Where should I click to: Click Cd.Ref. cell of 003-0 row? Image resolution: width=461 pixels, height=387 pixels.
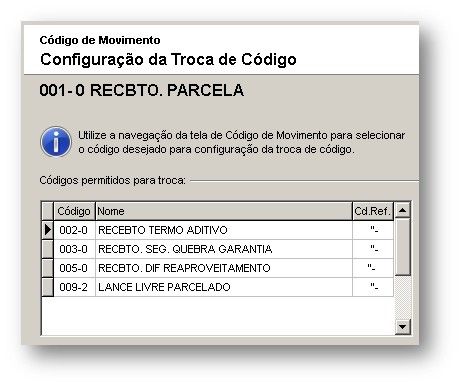coord(373,249)
